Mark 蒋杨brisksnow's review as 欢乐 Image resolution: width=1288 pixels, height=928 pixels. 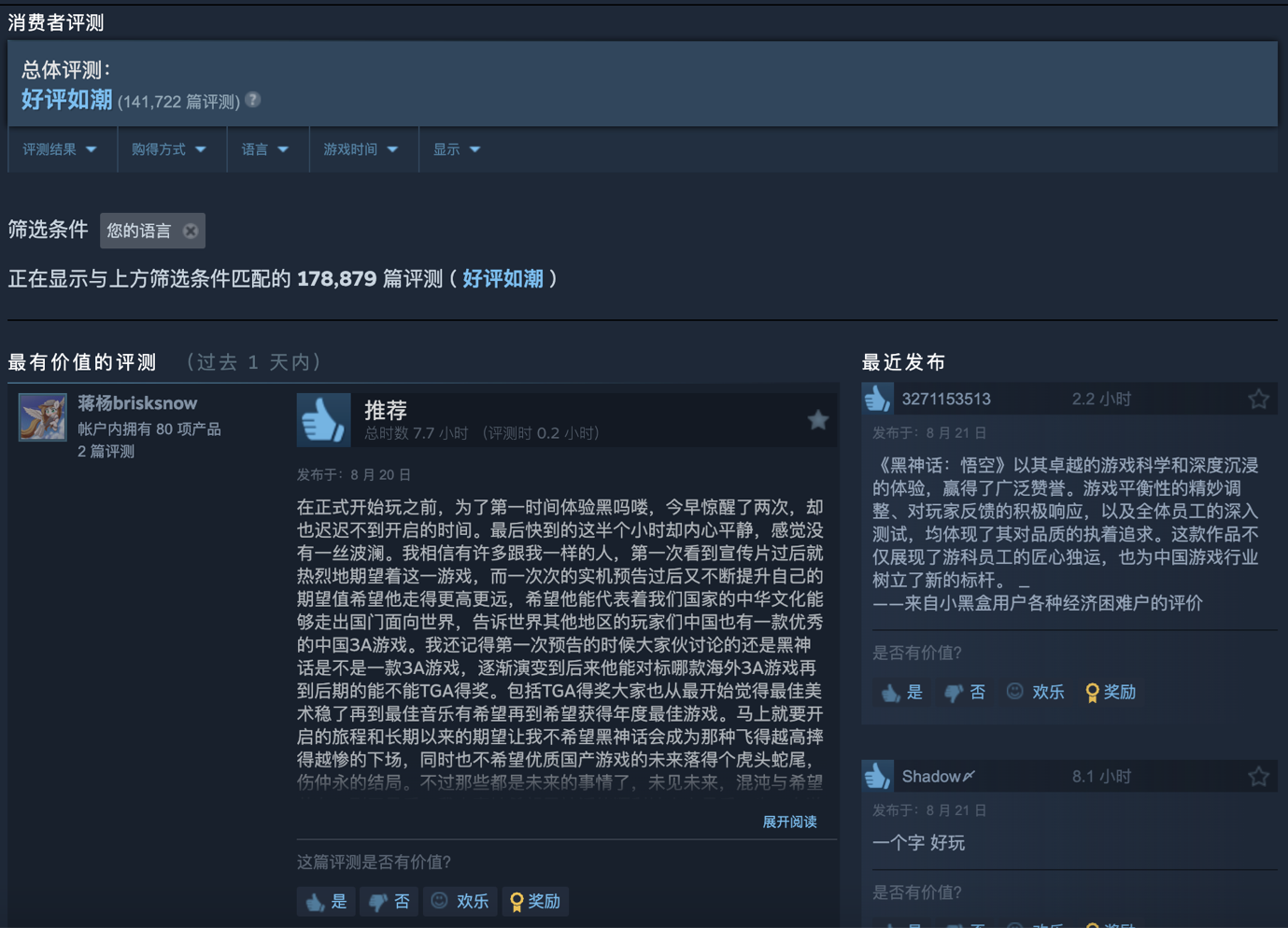point(460,901)
